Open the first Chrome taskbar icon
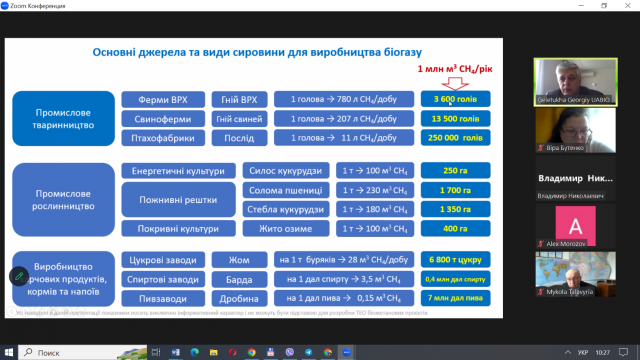Screen dimensions: 640x360 (x=251, y=352)
